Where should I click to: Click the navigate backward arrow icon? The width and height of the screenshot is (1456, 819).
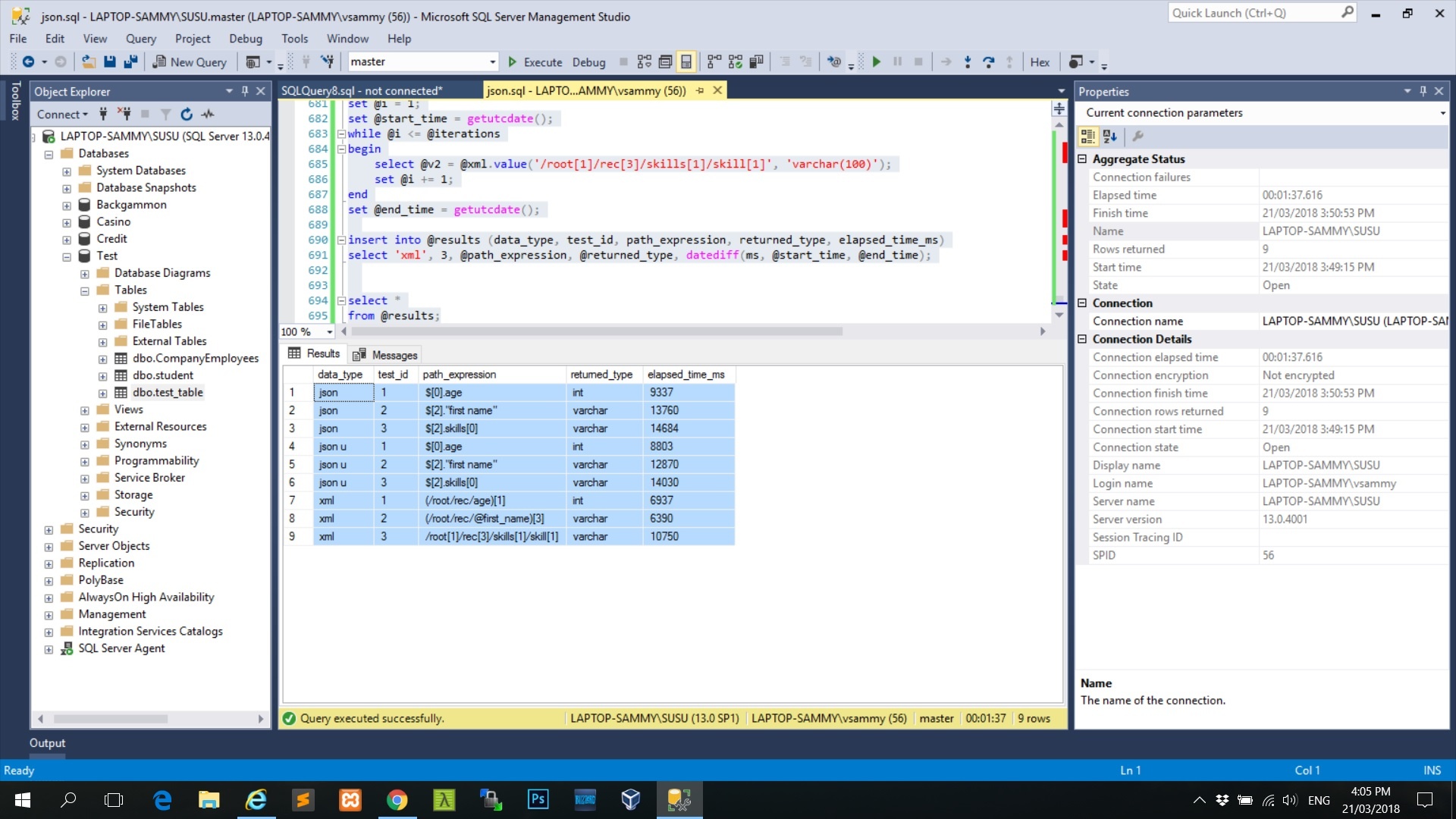click(28, 62)
